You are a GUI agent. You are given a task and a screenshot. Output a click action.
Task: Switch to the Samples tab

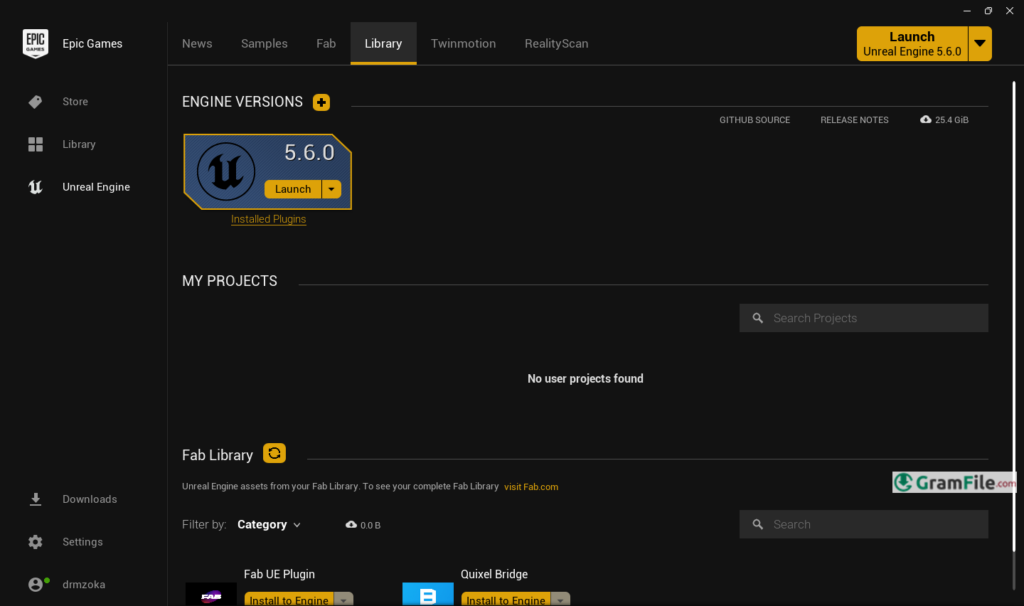264,44
